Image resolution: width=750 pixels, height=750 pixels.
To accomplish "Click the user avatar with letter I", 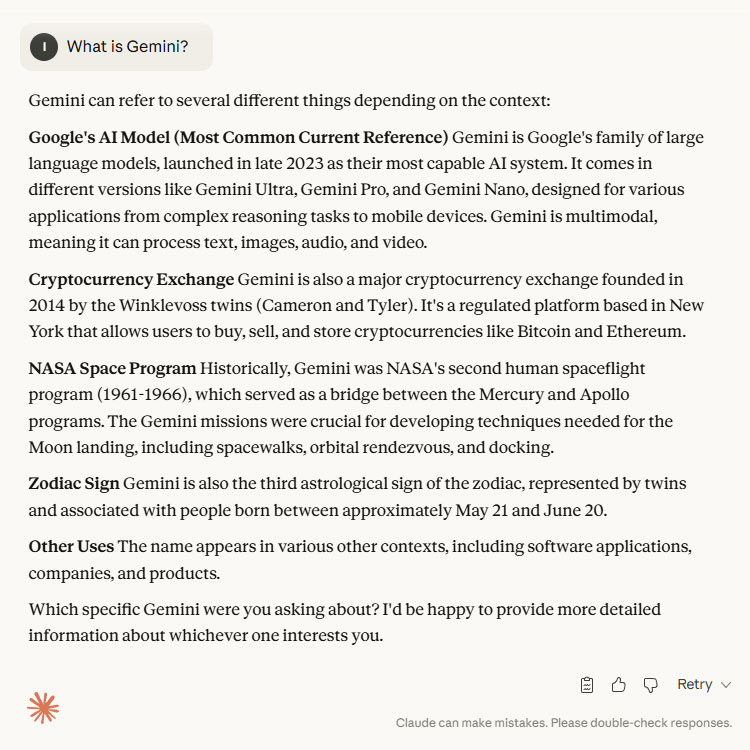I will pos(44,46).
